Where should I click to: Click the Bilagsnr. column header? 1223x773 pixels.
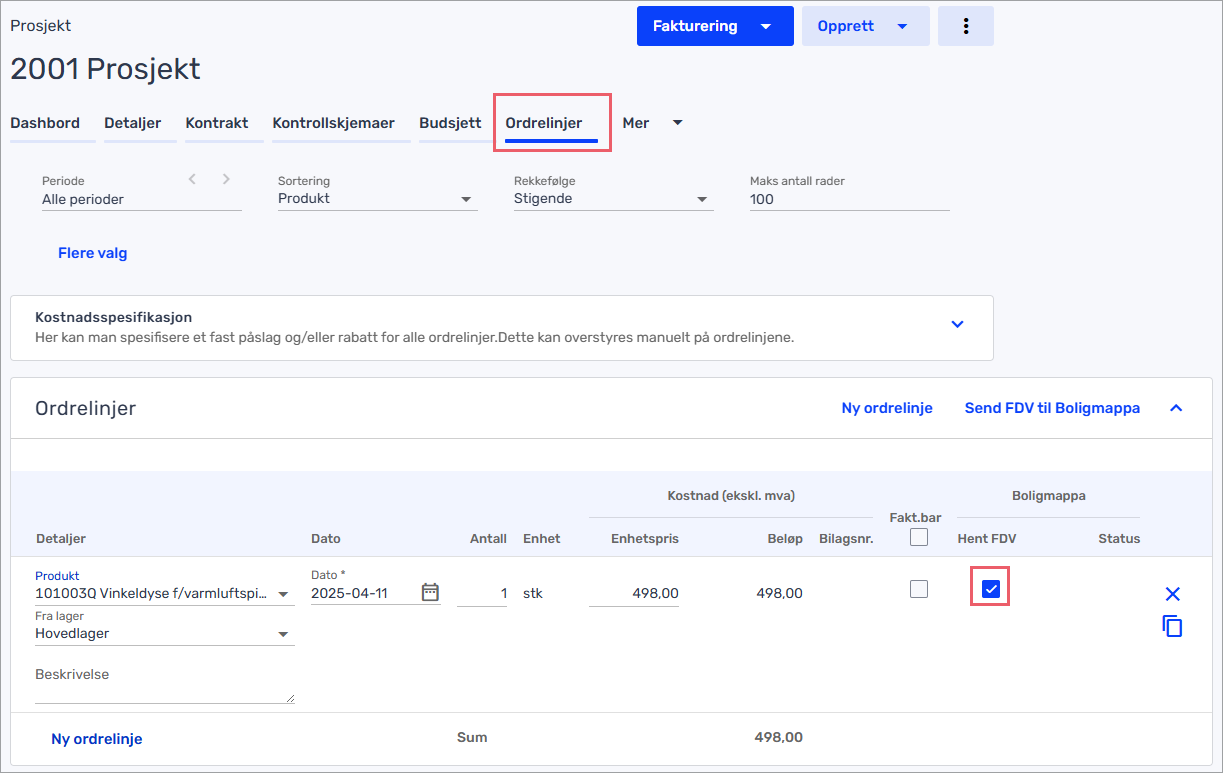pyautogui.click(x=846, y=538)
